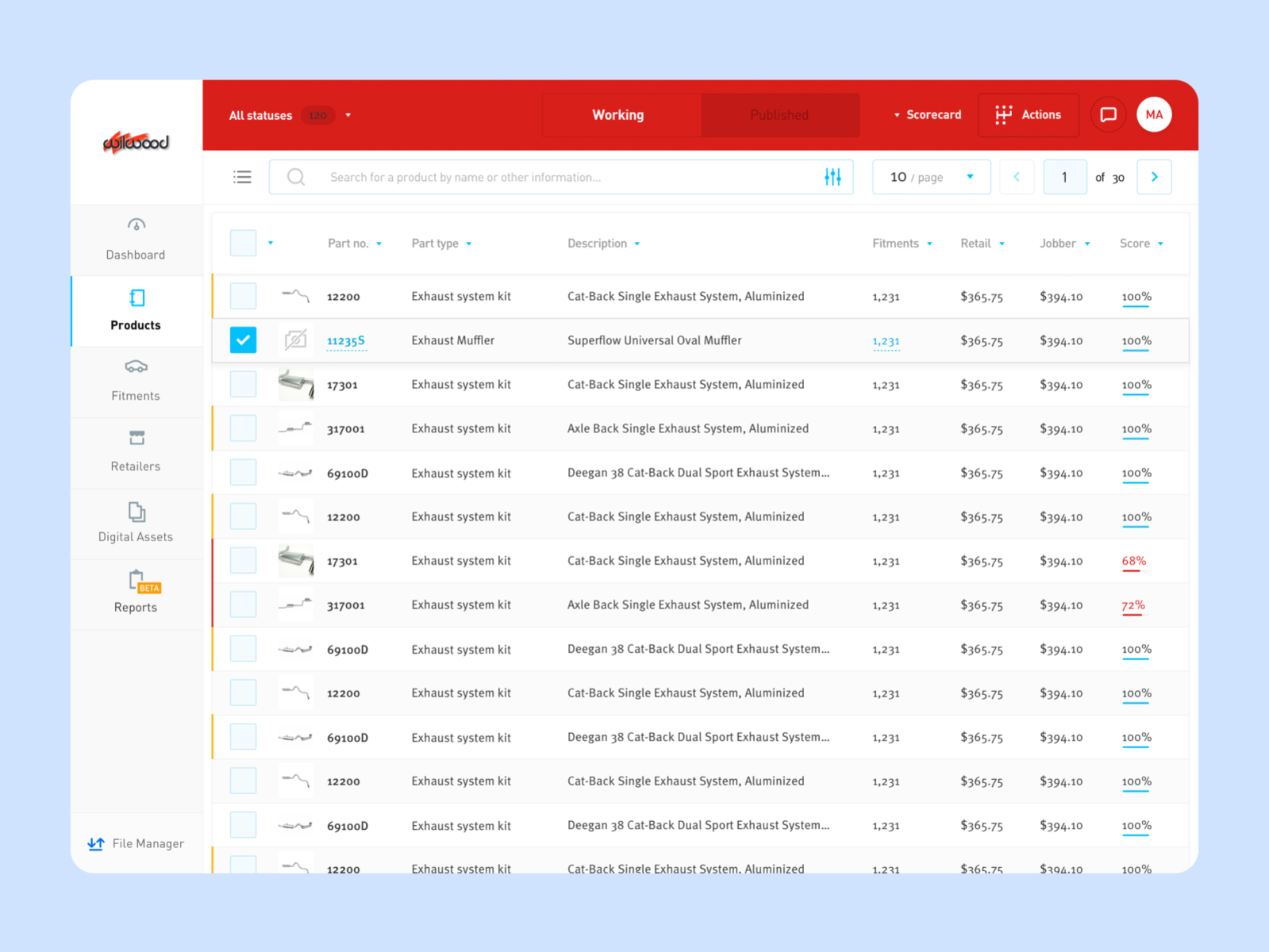Check the first 69100D row checkbox
Viewport: 1269px width, 952px height.
click(x=243, y=473)
